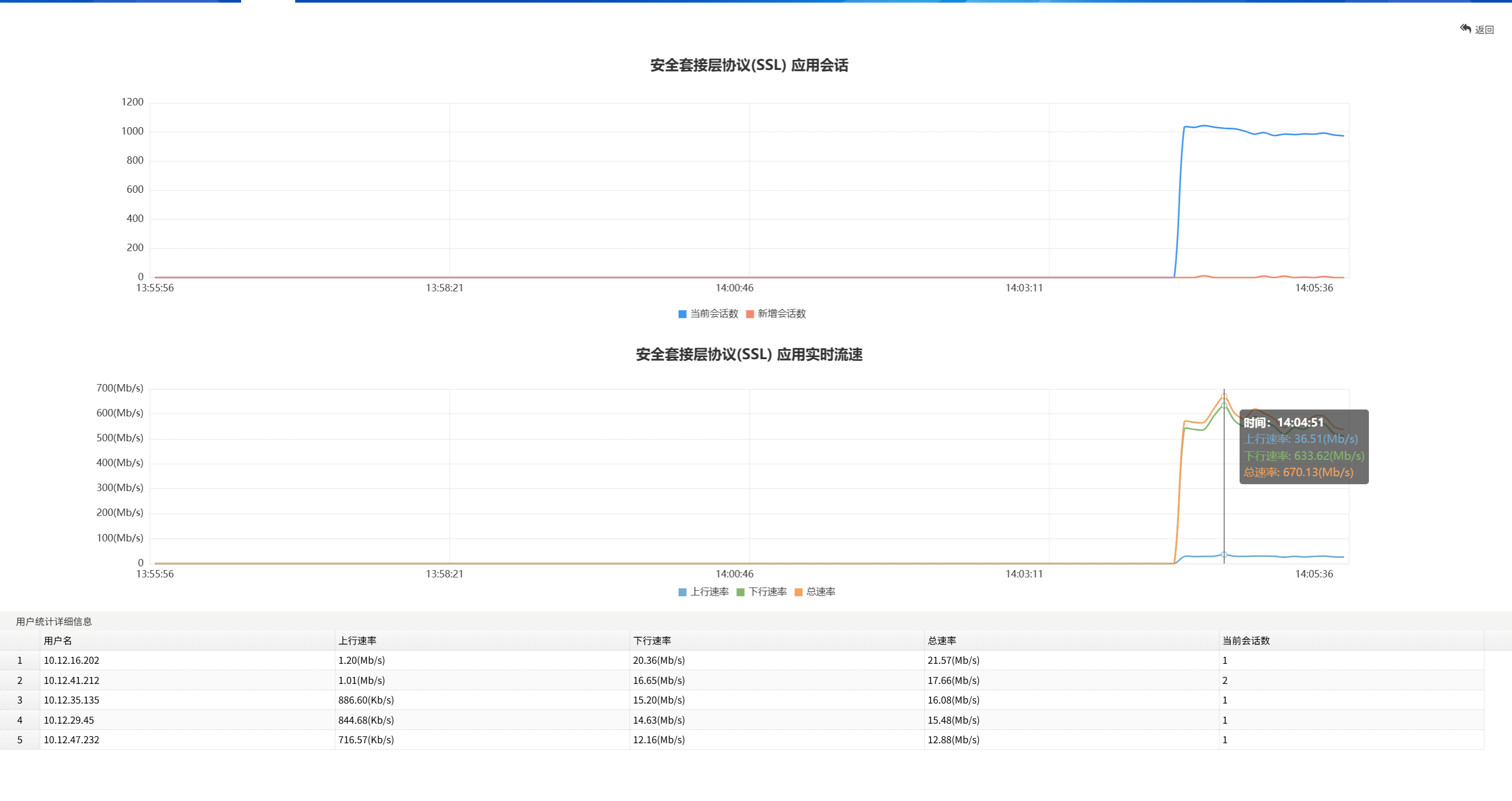
Task: Click the 返回 back link
Action: point(1484,30)
